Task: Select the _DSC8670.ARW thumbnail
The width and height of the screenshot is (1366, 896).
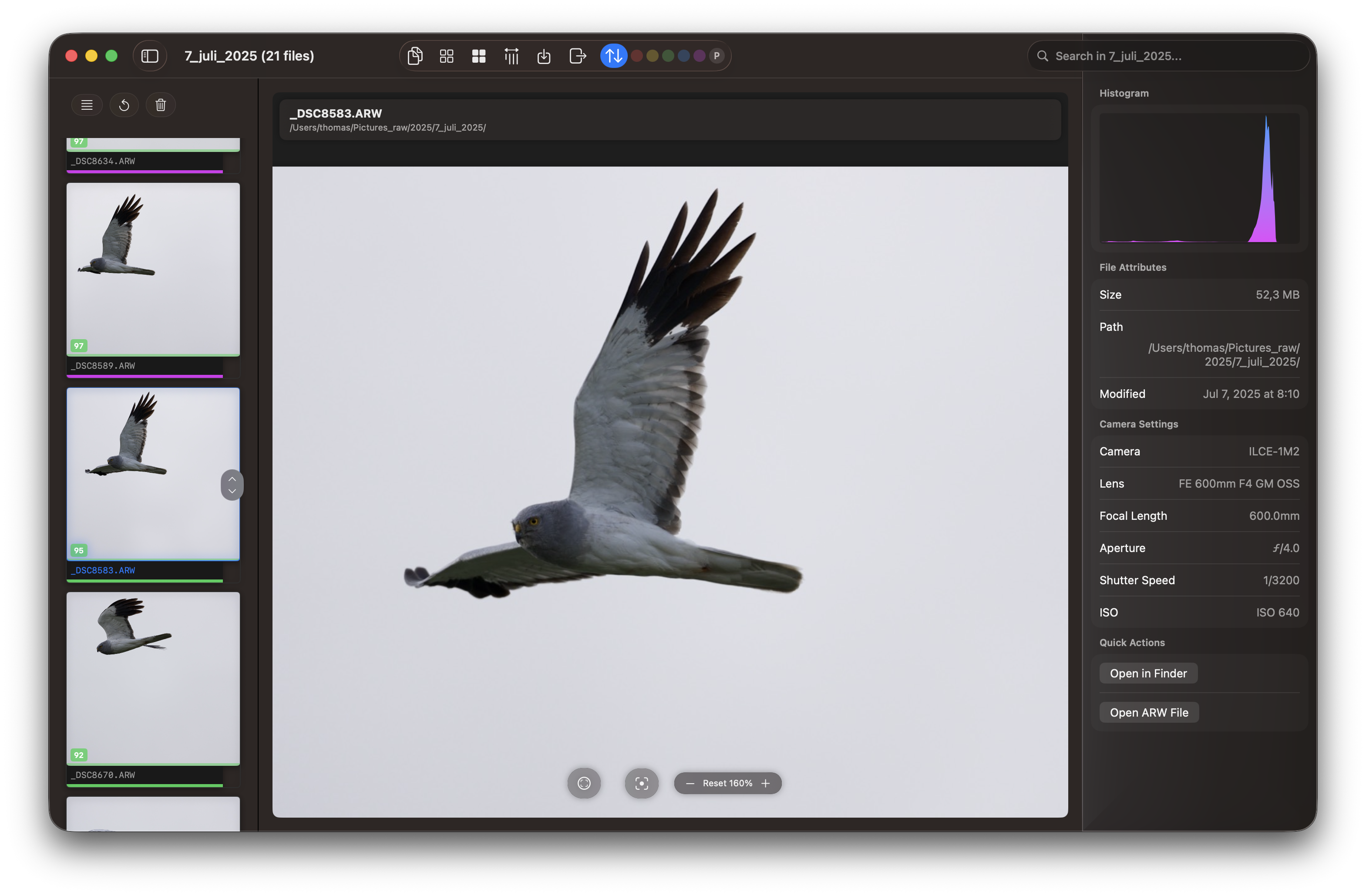Action: tap(153, 678)
